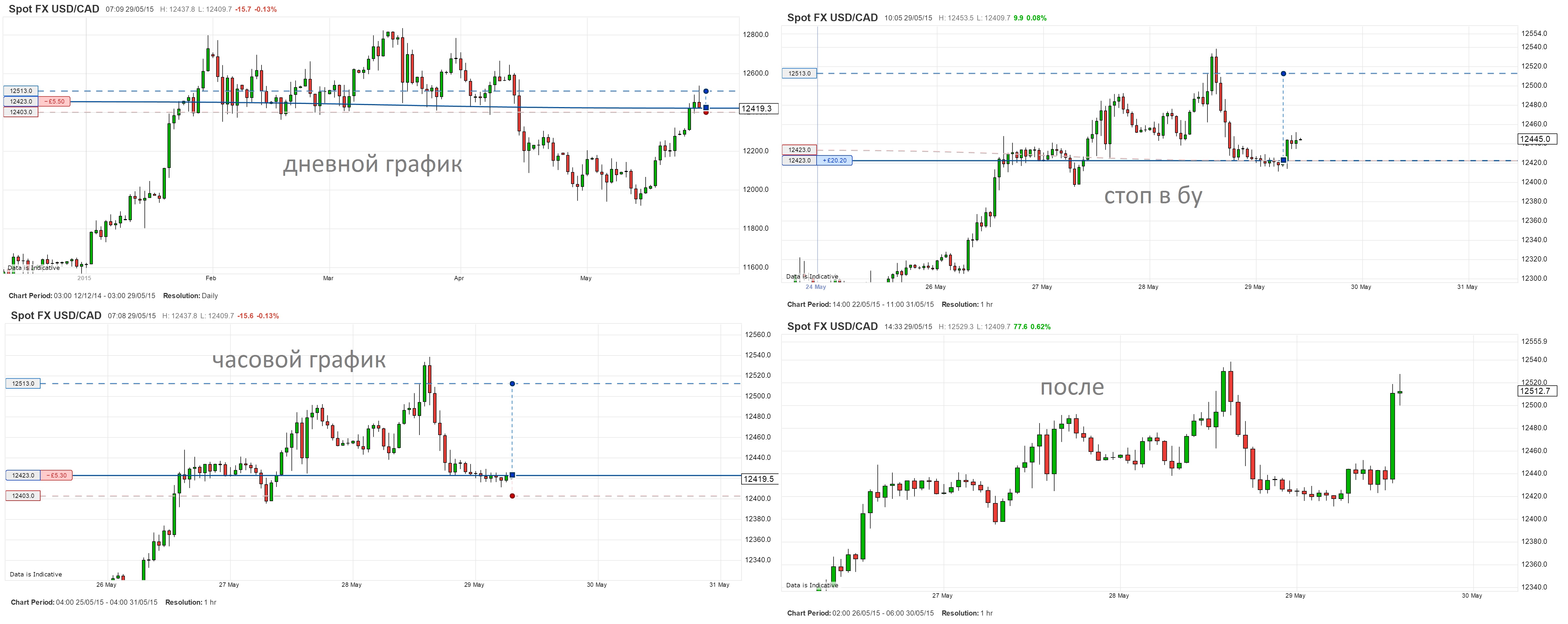This screenshot has width=1568, height=624.
Task: Click the -£5.30 loss tag
Action: point(57,475)
